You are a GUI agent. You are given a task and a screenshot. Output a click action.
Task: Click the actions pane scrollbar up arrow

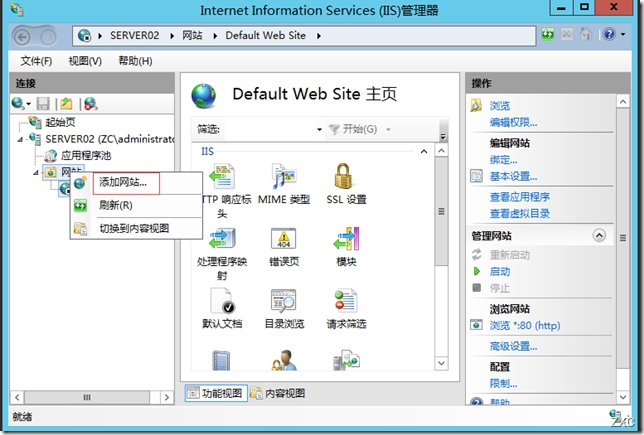(x=623, y=101)
